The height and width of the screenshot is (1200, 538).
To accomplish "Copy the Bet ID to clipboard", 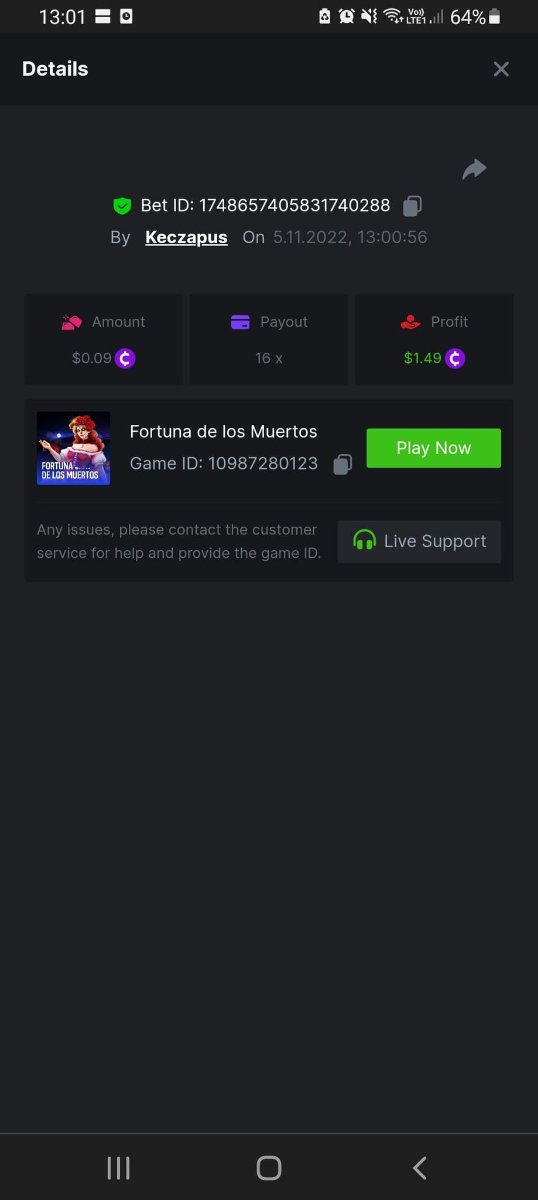I will (412, 206).
